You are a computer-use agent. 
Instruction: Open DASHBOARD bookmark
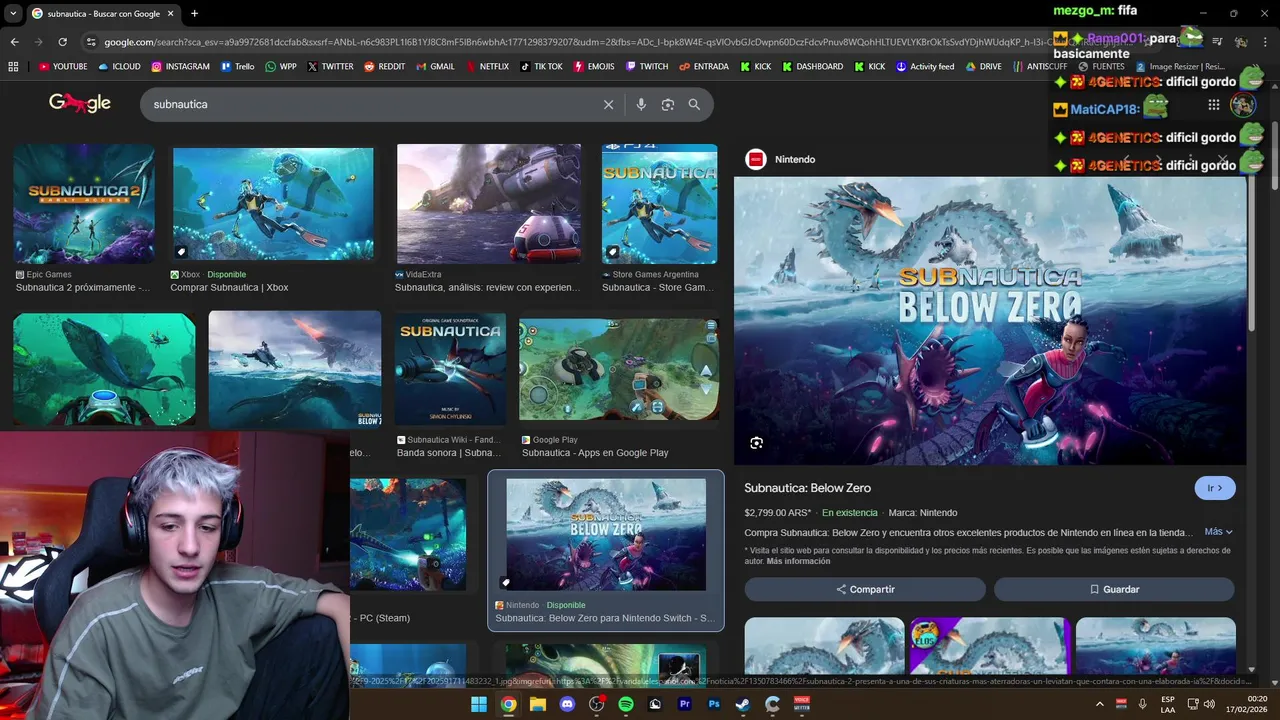tap(812, 67)
